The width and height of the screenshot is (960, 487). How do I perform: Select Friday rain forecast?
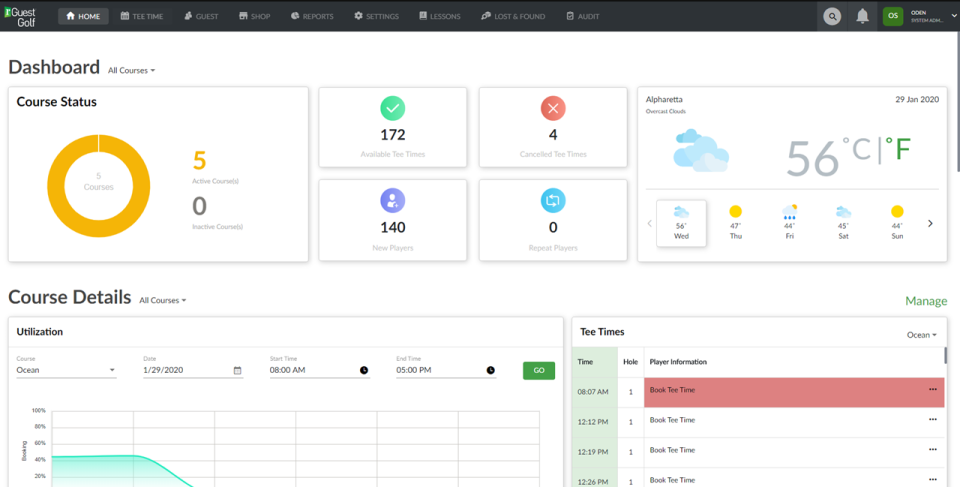(x=790, y=224)
